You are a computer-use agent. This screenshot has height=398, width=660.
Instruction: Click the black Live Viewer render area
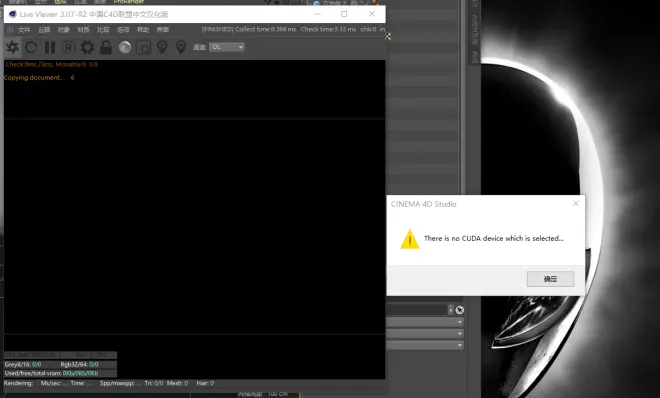[194, 219]
